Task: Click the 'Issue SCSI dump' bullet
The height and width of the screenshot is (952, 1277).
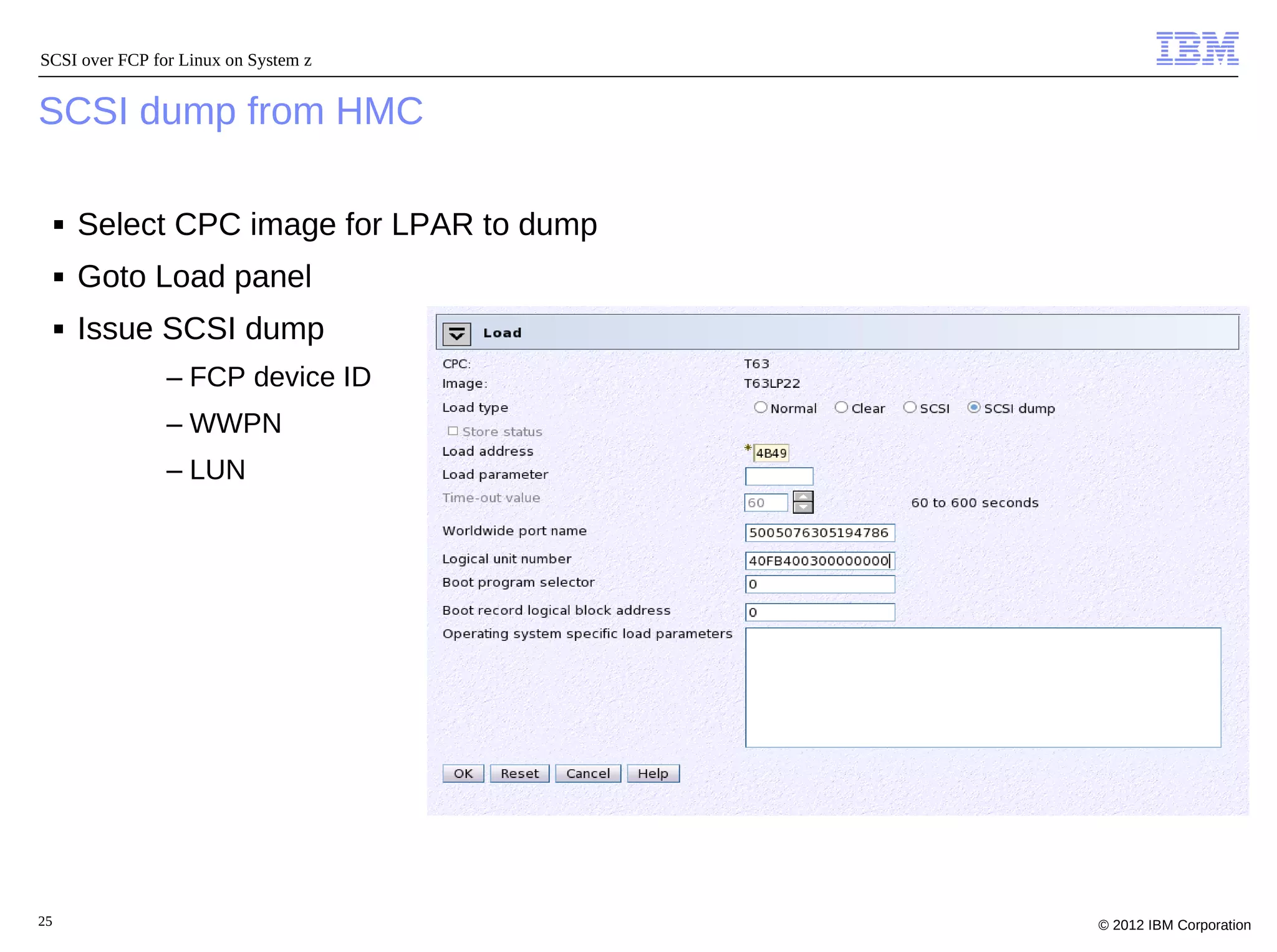Action: (x=201, y=329)
